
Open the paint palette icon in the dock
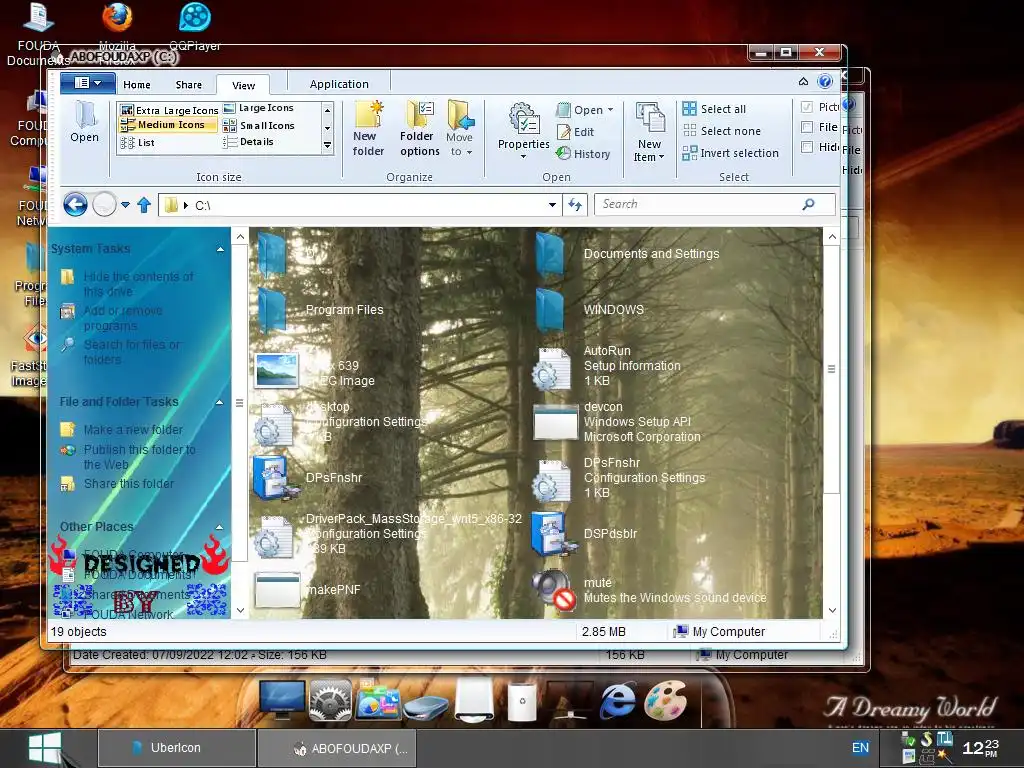coord(665,700)
